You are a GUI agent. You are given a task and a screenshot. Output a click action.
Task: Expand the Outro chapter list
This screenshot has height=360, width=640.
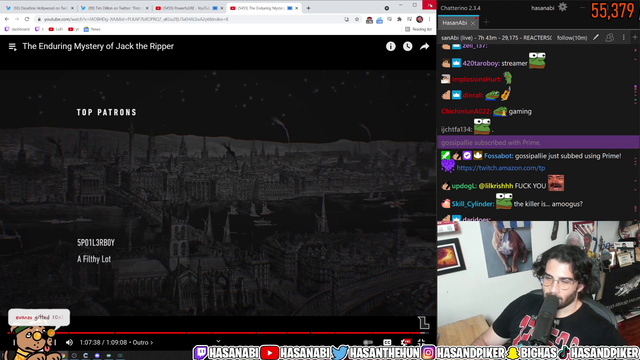click(142, 342)
